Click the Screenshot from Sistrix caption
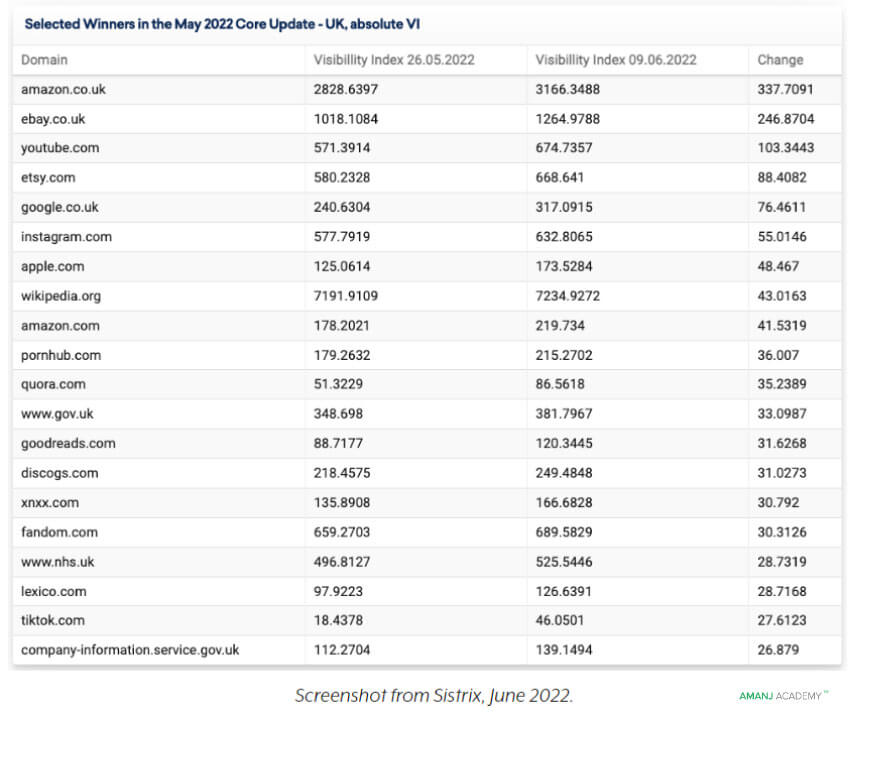The width and height of the screenshot is (877, 761). [434, 696]
